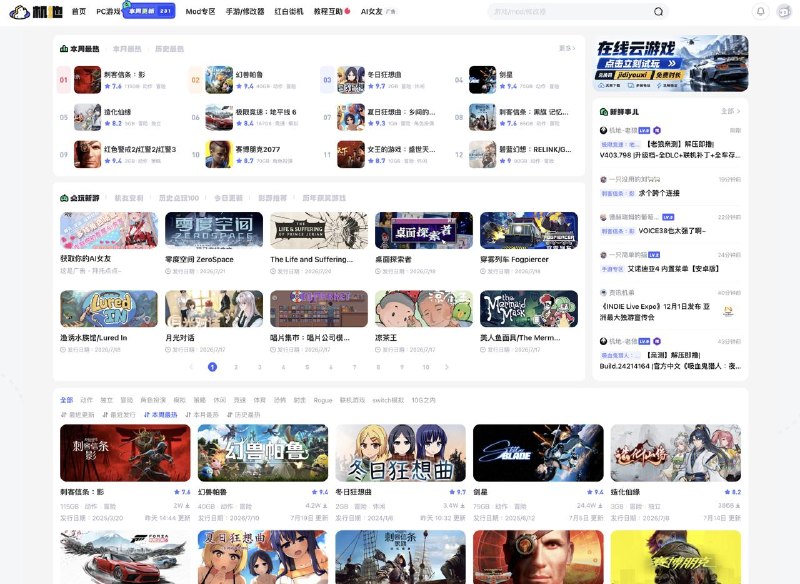The width and height of the screenshot is (800, 584).
Task: Open the 穿雾列车 Fogpiercer thumbnail
Action: coord(529,231)
